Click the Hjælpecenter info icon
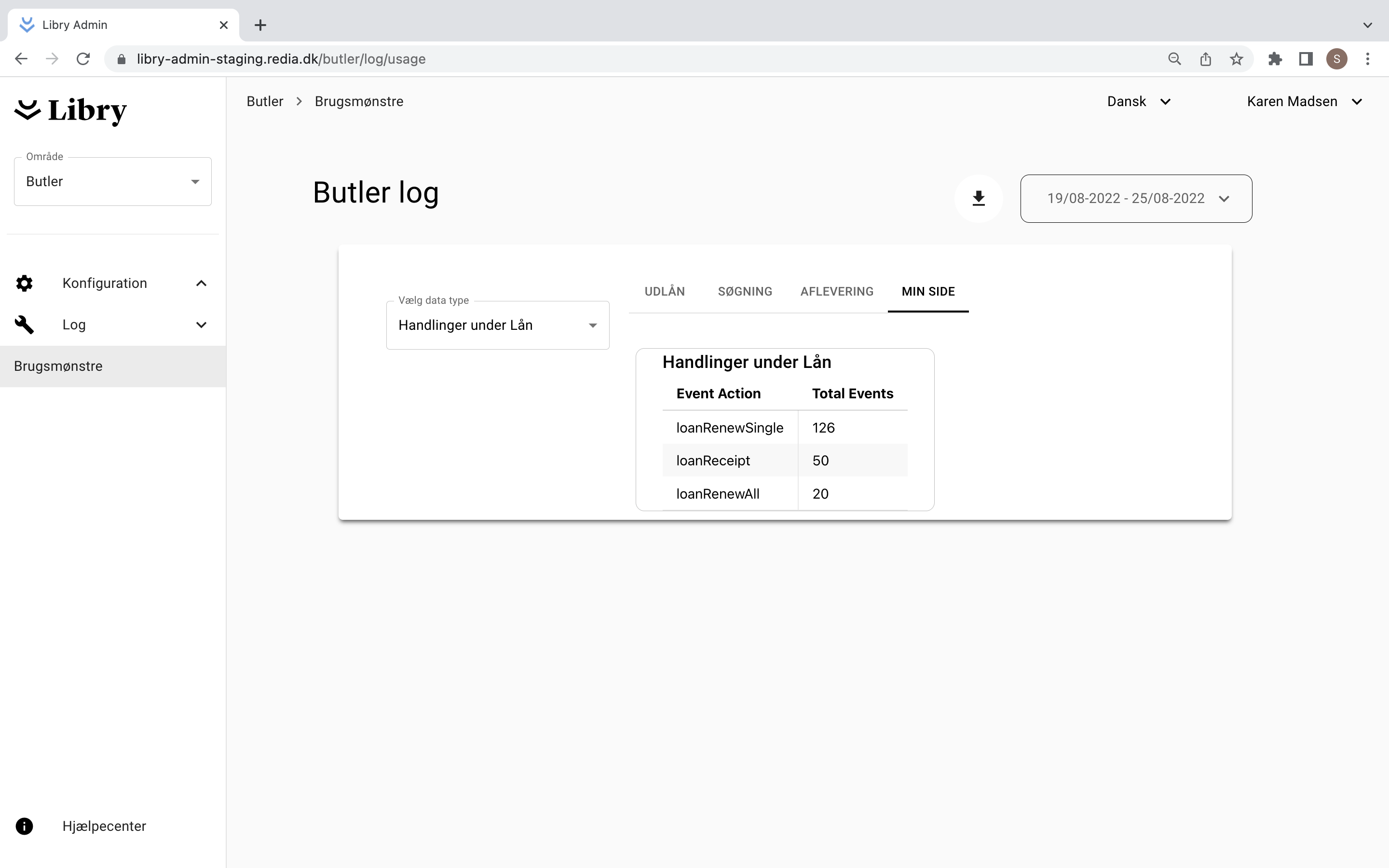This screenshot has height=868, width=1389. (x=24, y=826)
